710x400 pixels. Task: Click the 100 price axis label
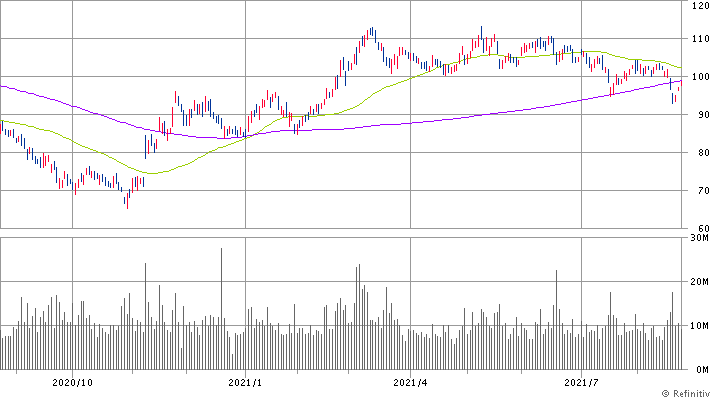[x=700, y=77]
